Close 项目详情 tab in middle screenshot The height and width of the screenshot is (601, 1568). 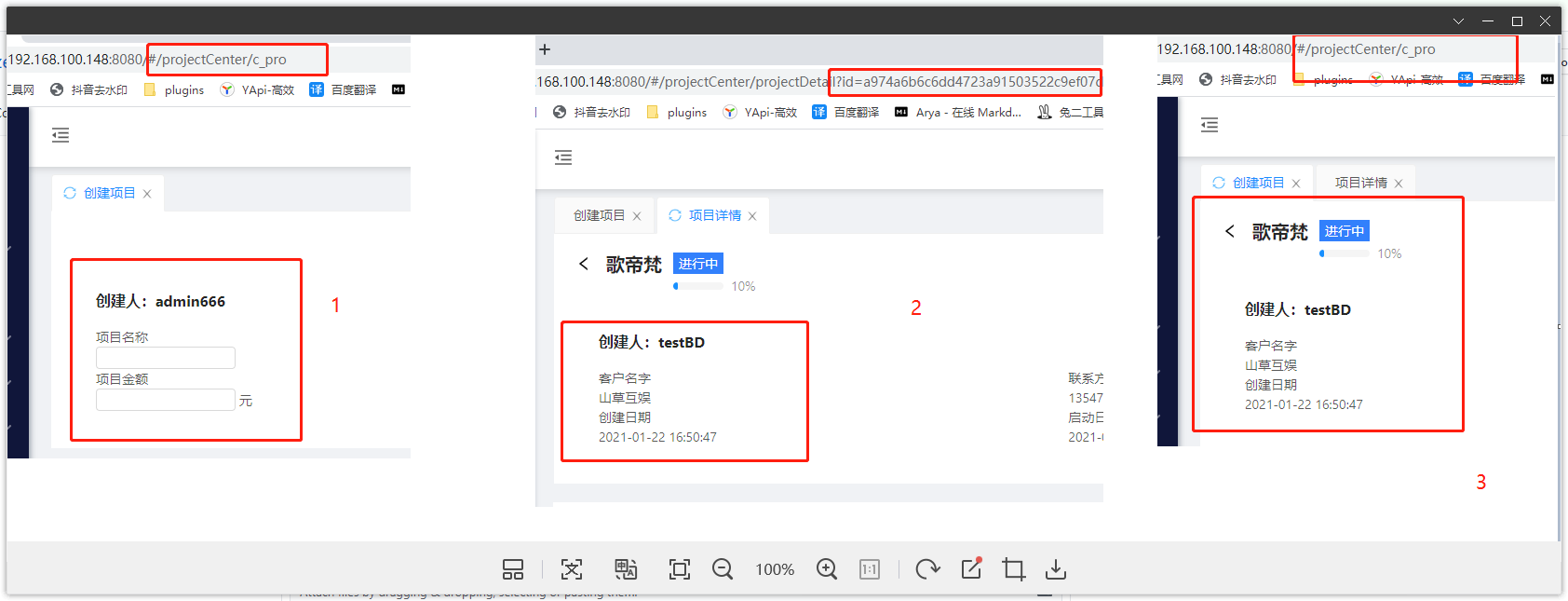coord(752,216)
